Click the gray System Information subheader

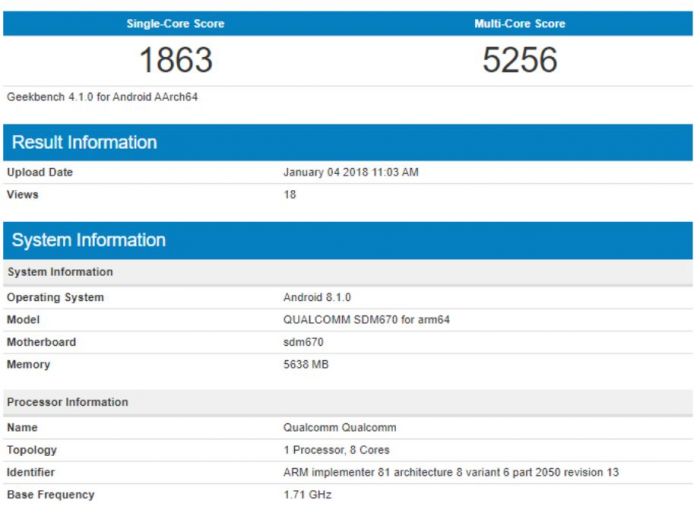tap(60, 272)
